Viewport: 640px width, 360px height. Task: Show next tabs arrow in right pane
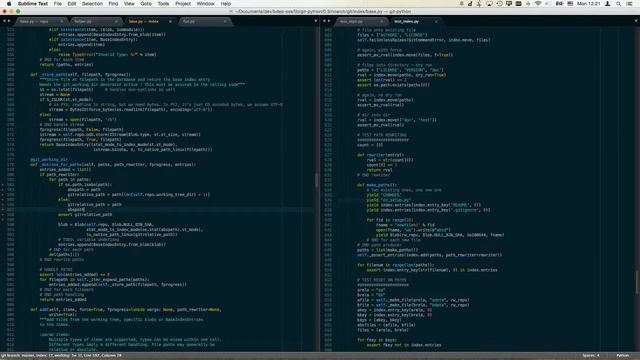329,21
